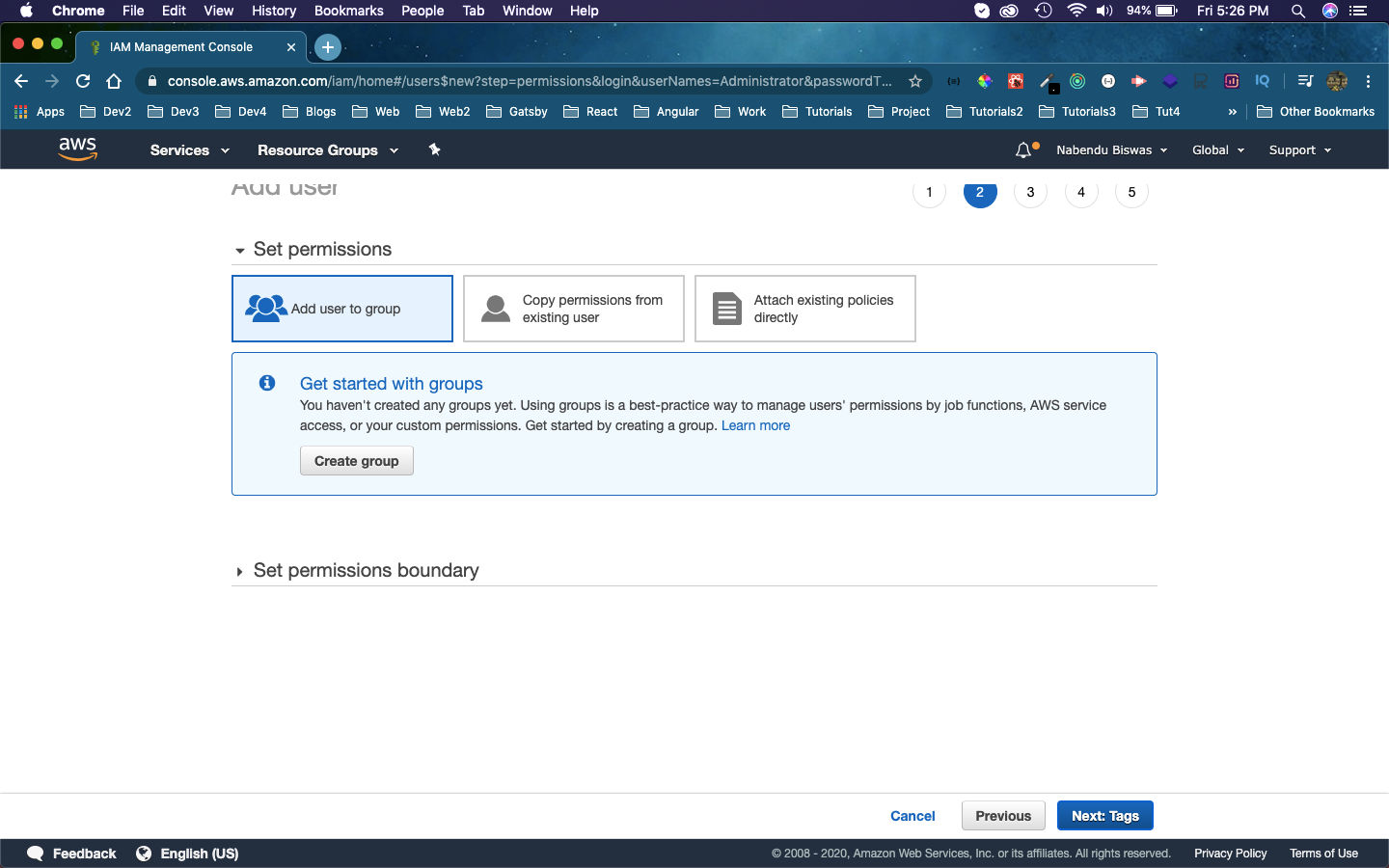The width and height of the screenshot is (1389, 868).
Task: Open Chrome three-dot menu
Action: point(1368,81)
